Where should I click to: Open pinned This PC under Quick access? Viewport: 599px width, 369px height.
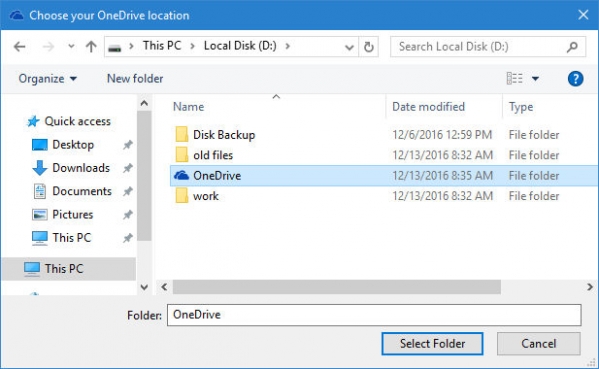click(72, 238)
